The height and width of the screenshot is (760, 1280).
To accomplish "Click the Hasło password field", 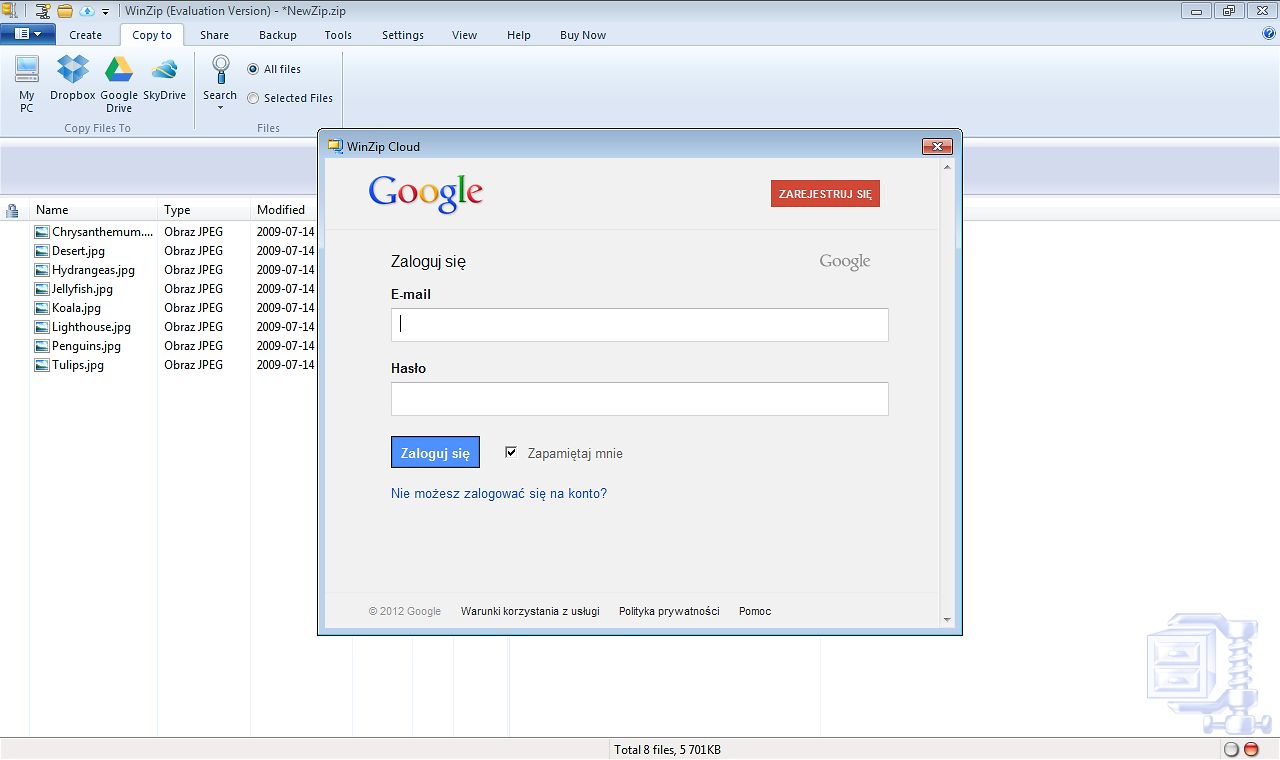I will (639, 399).
